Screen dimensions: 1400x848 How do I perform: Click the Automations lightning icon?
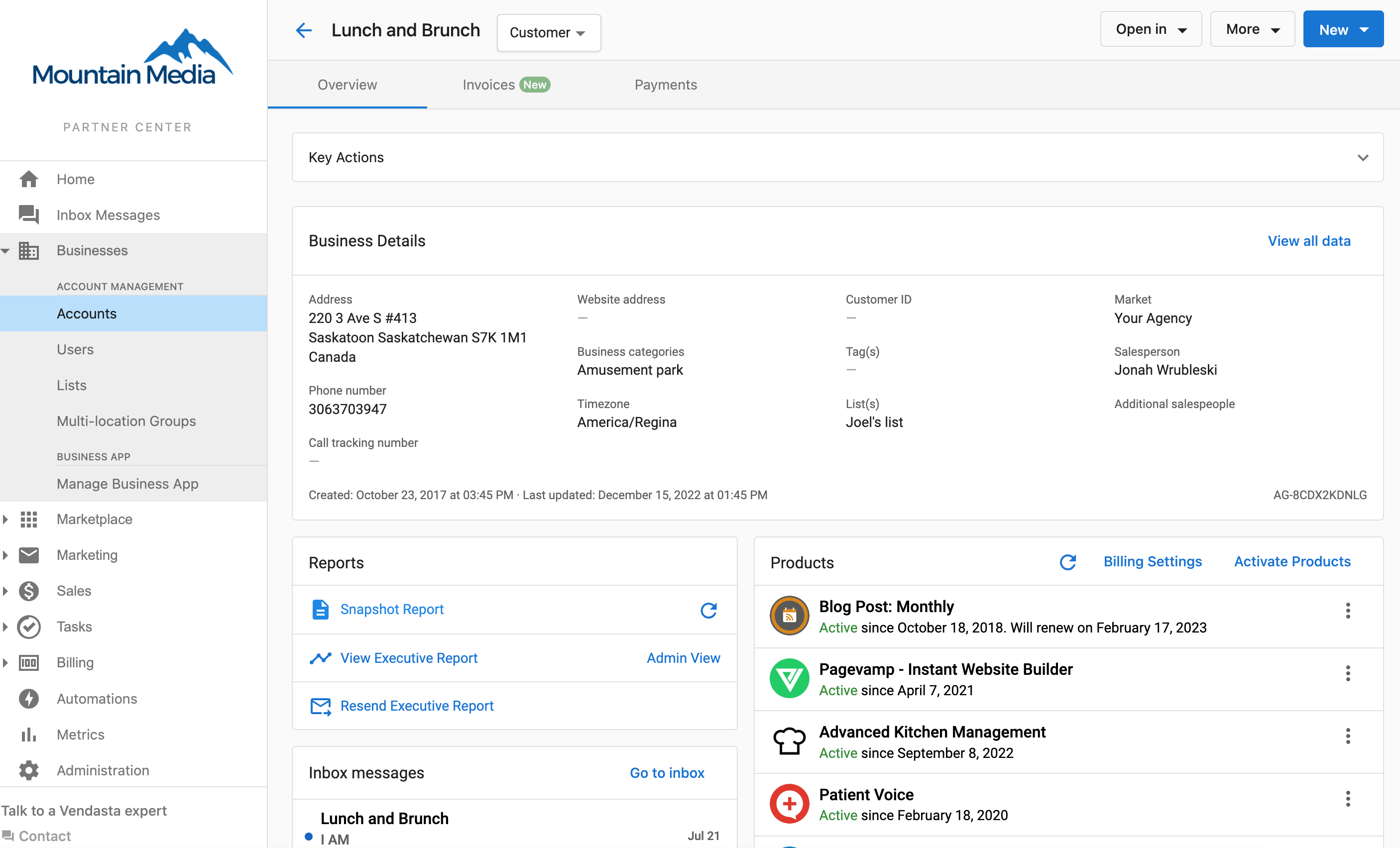[x=28, y=699]
